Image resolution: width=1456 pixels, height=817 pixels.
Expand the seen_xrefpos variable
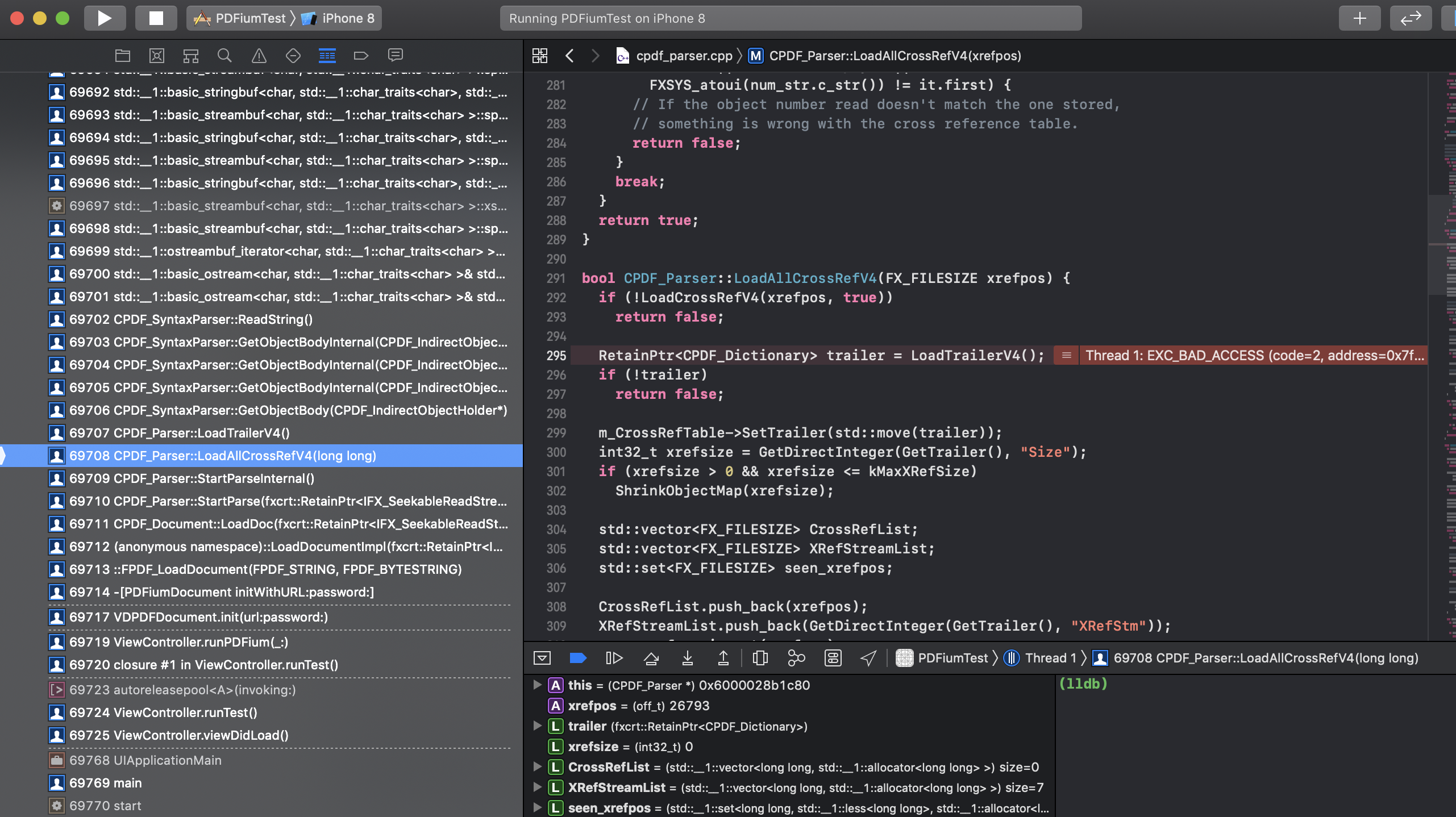(537, 808)
